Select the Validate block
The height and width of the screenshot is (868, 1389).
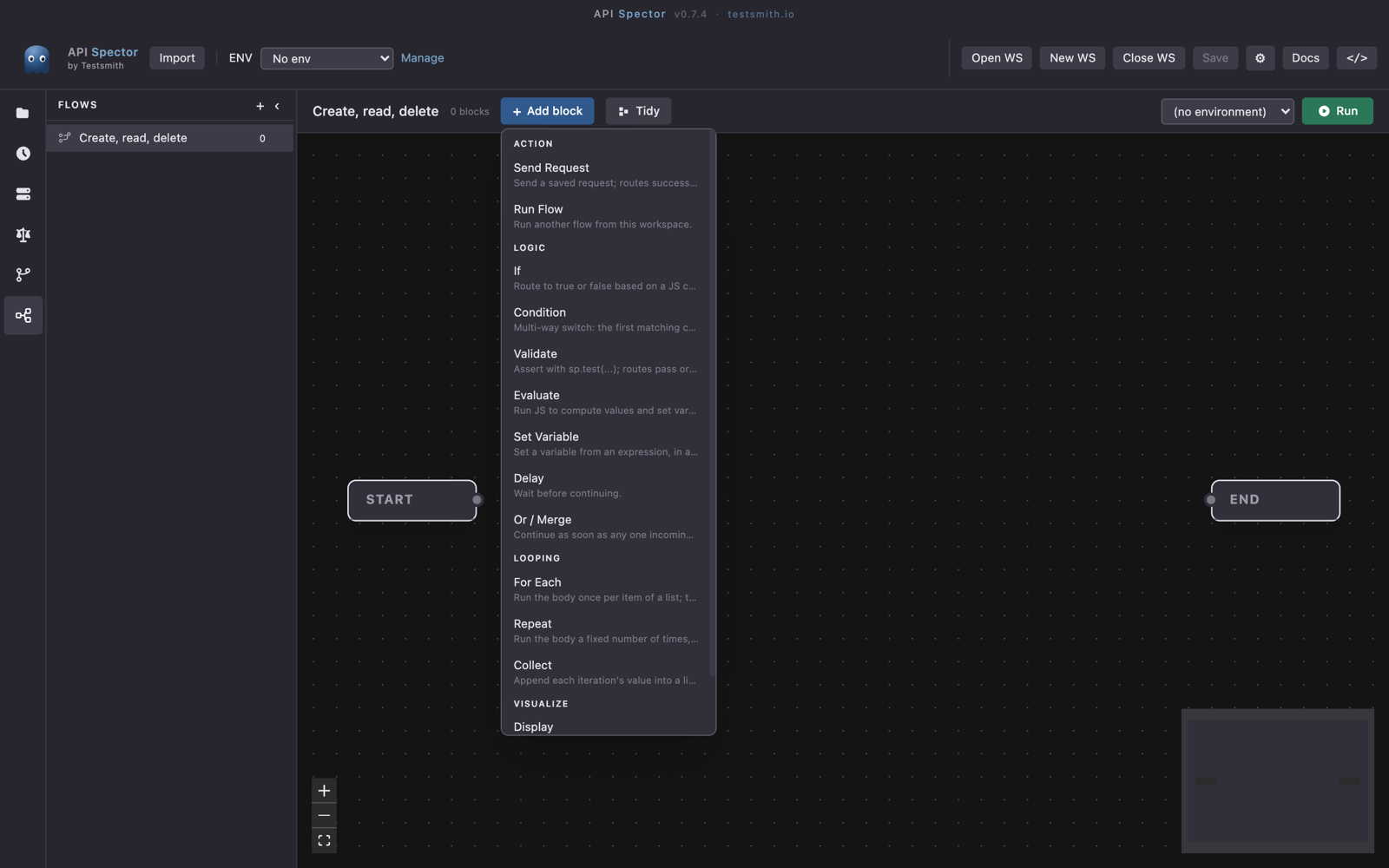click(x=606, y=361)
